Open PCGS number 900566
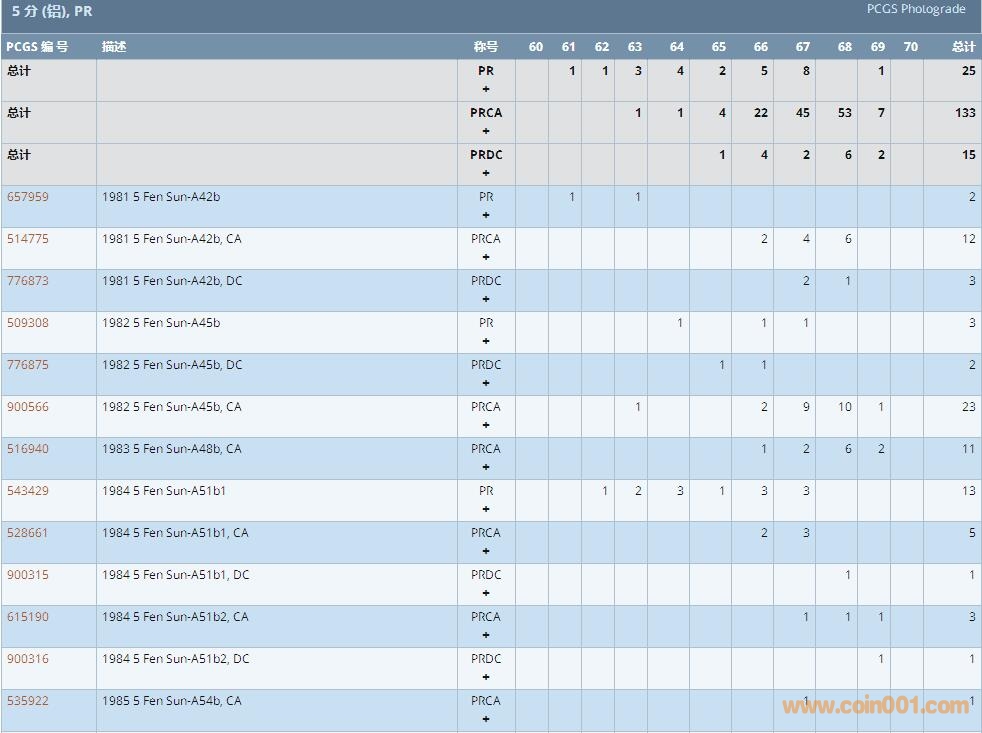982x733 pixels. (x=28, y=407)
